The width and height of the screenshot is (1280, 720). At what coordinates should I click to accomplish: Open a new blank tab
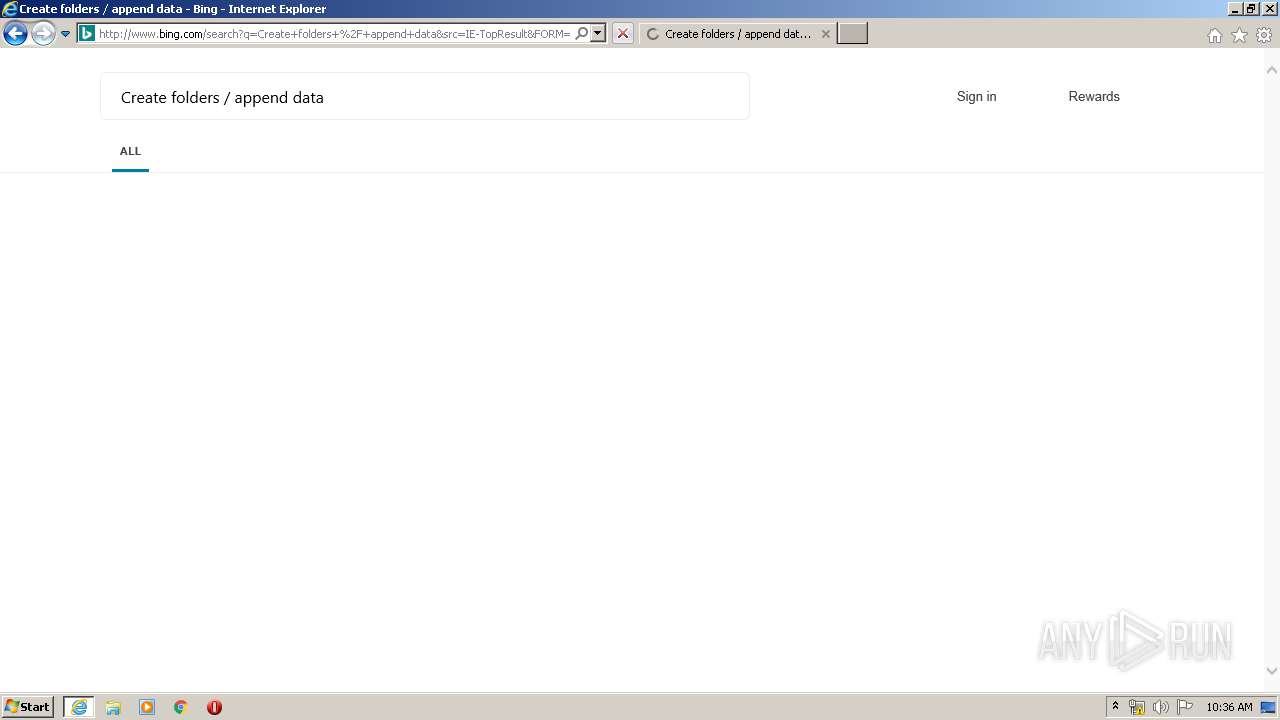852,34
